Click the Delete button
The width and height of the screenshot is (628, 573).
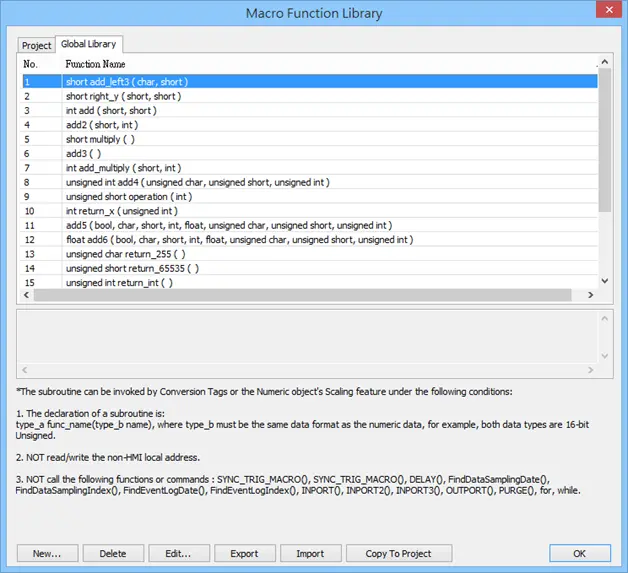tap(113, 553)
